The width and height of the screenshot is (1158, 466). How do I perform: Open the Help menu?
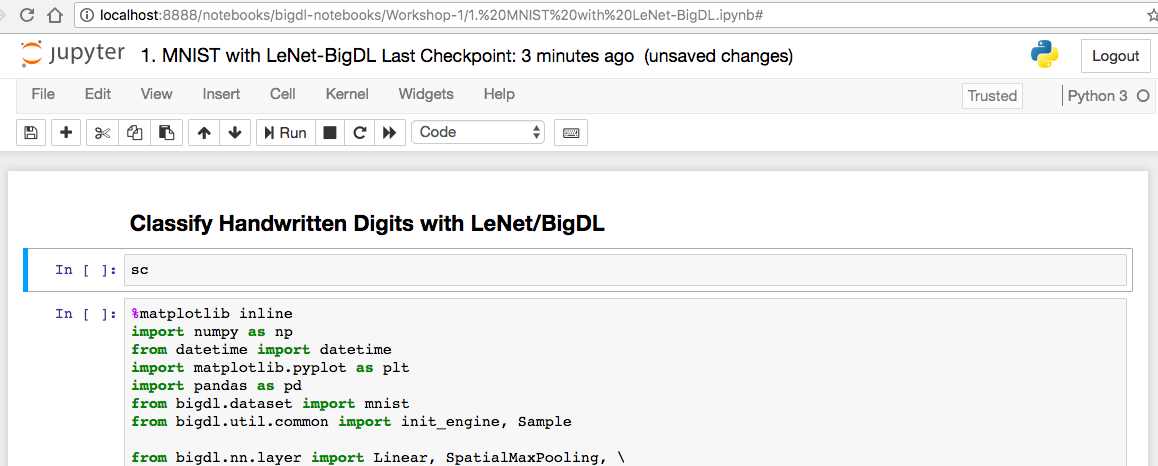(x=499, y=94)
